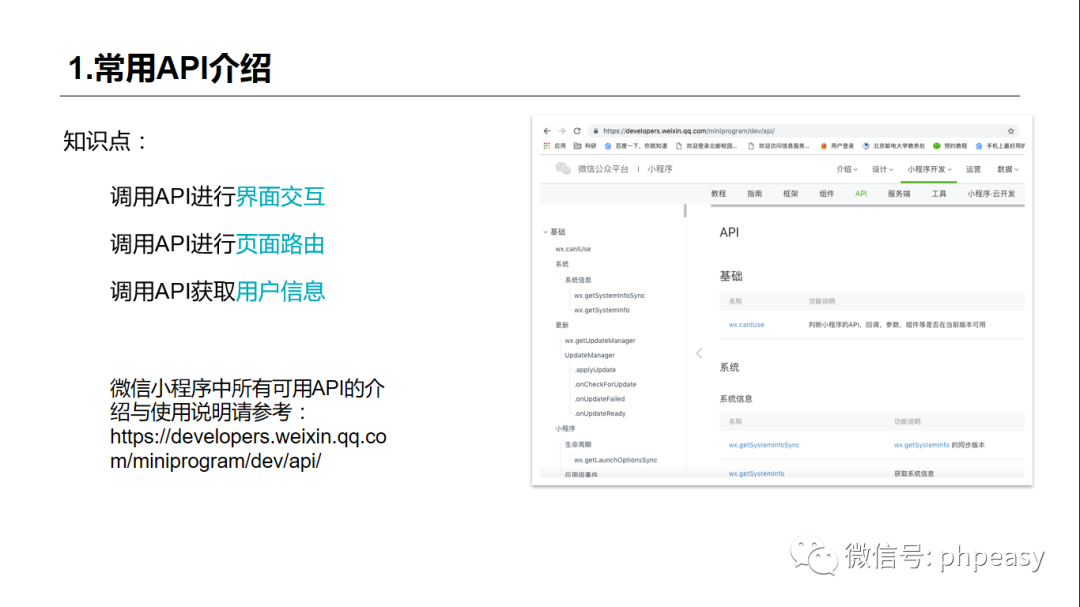1080x607 pixels.
Task: Select 系统 in the sidebar tree
Action: click(x=562, y=265)
